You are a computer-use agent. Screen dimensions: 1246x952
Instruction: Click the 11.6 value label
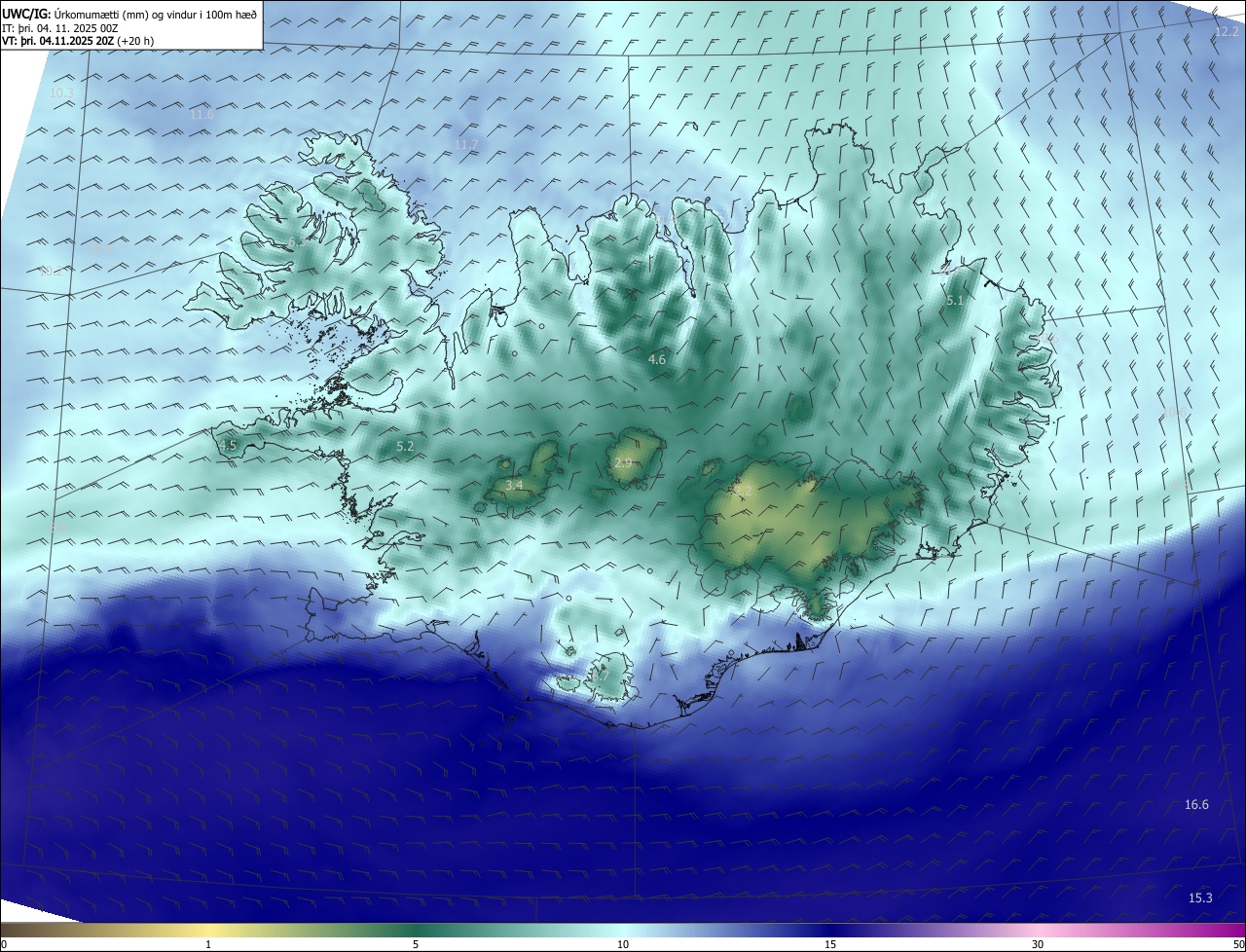[x=202, y=115]
